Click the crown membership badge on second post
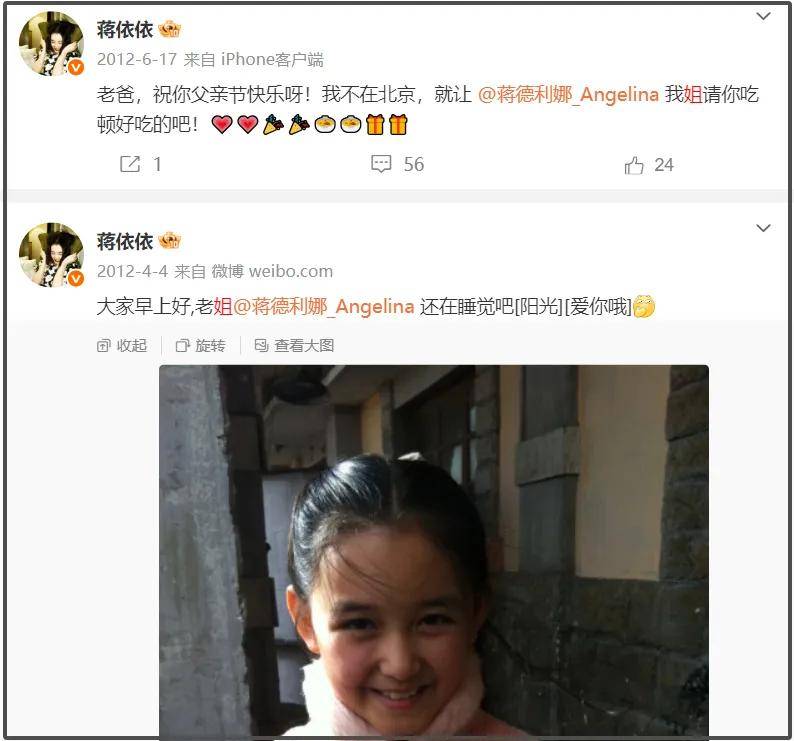794x741 pixels. coord(170,241)
